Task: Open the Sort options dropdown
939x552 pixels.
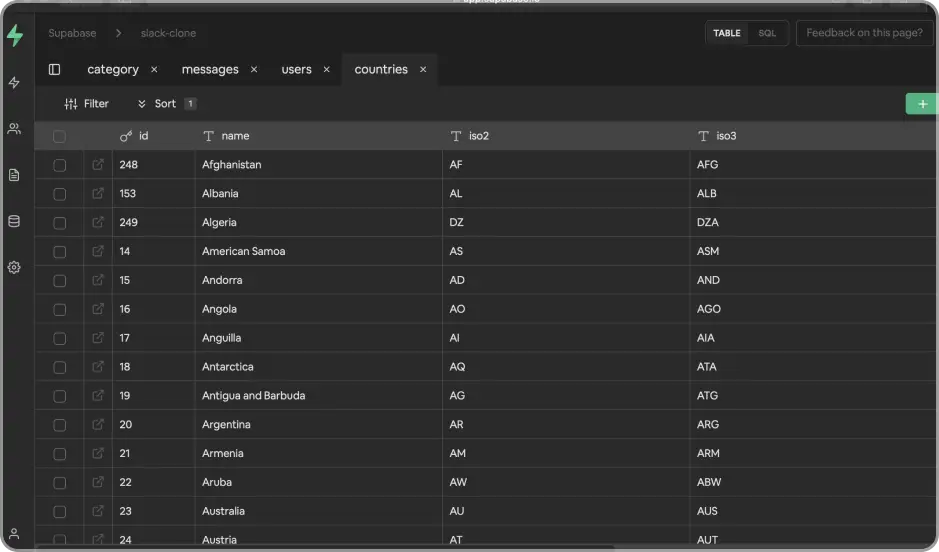Action: [166, 104]
